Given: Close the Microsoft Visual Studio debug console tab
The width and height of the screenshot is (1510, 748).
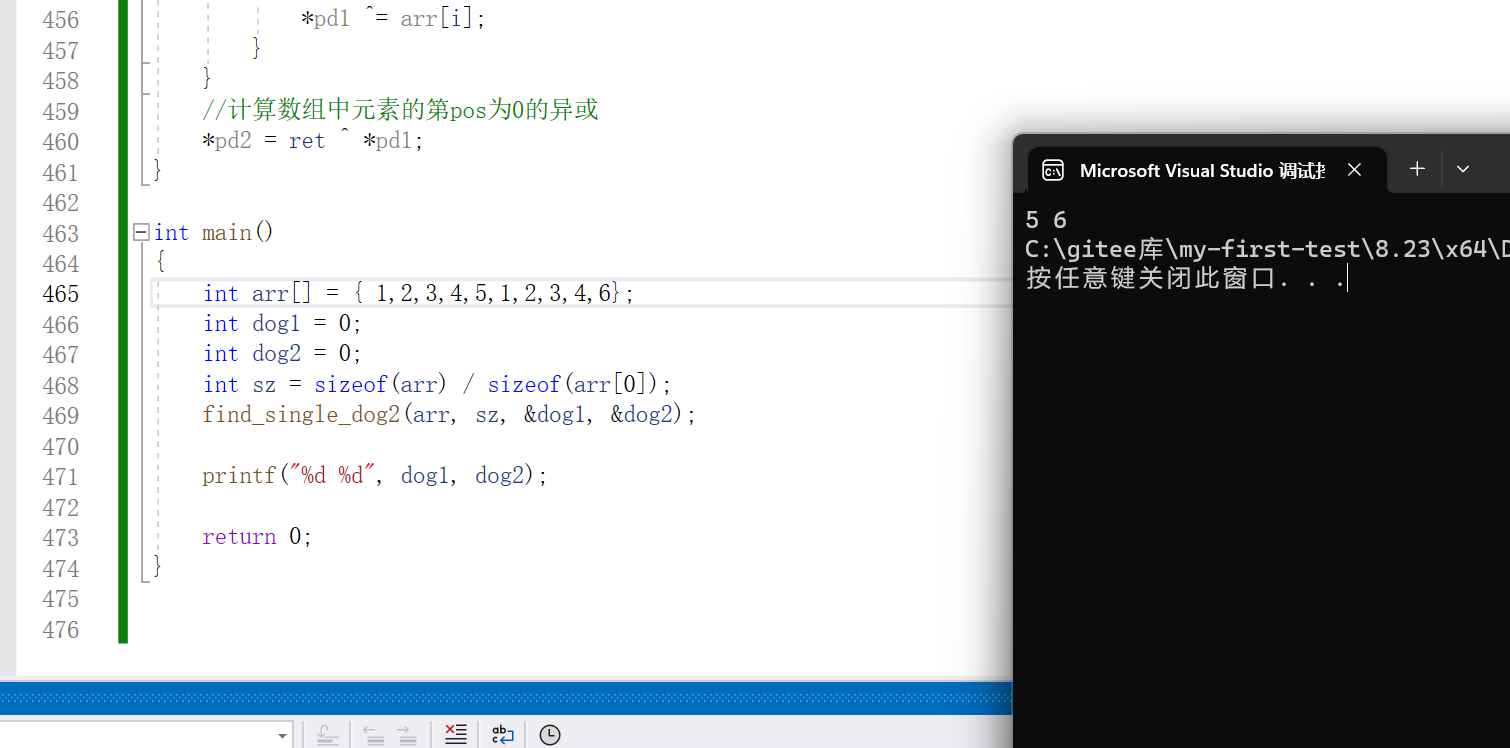Looking at the screenshot, I should tap(1354, 170).
